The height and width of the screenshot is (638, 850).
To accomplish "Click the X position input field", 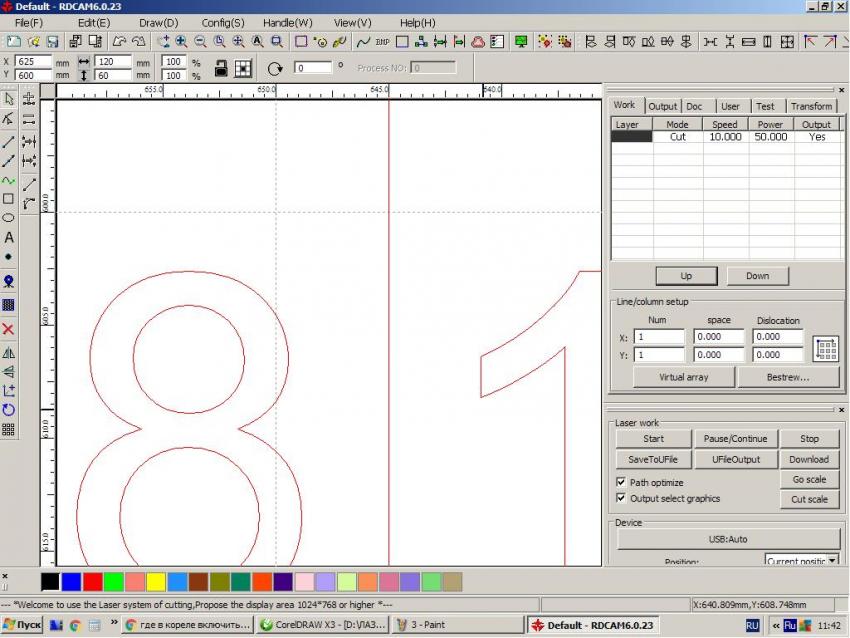I will 33,62.
